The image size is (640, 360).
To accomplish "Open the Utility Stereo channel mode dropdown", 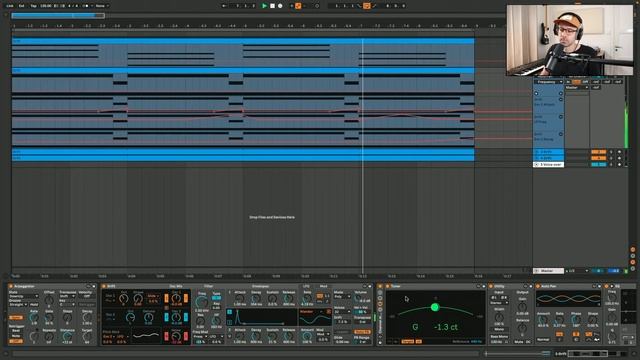I will click(499, 303).
